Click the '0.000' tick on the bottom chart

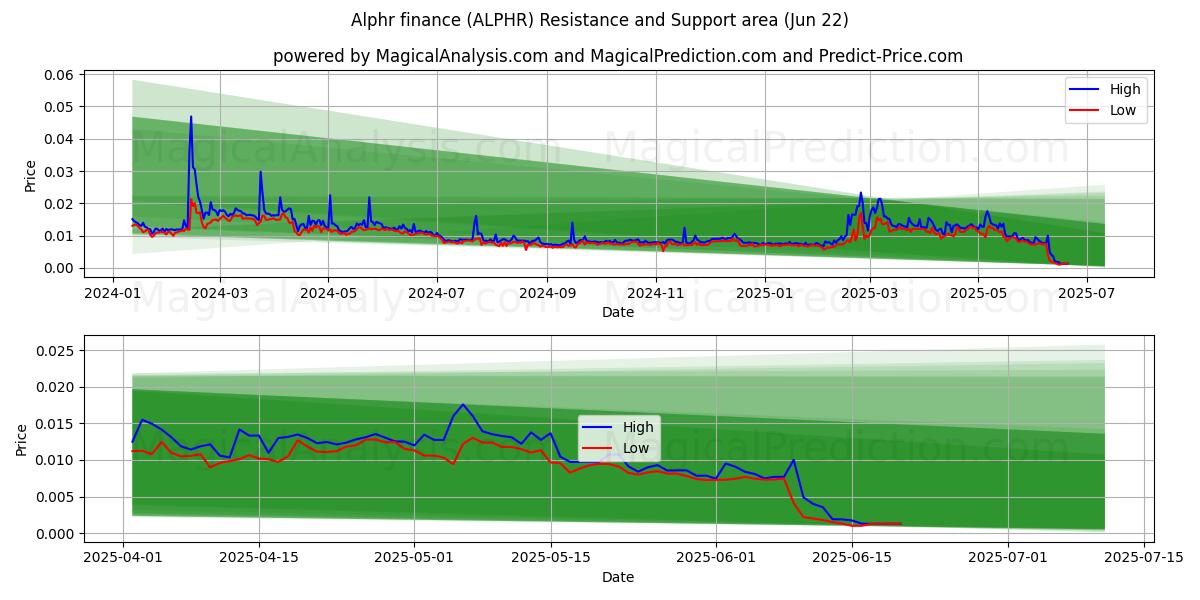tap(57, 534)
